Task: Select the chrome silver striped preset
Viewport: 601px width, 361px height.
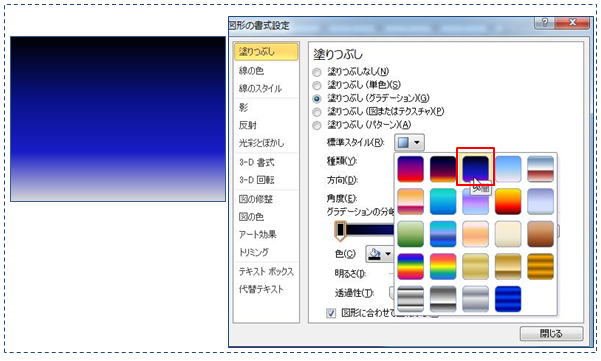Action: click(x=411, y=299)
